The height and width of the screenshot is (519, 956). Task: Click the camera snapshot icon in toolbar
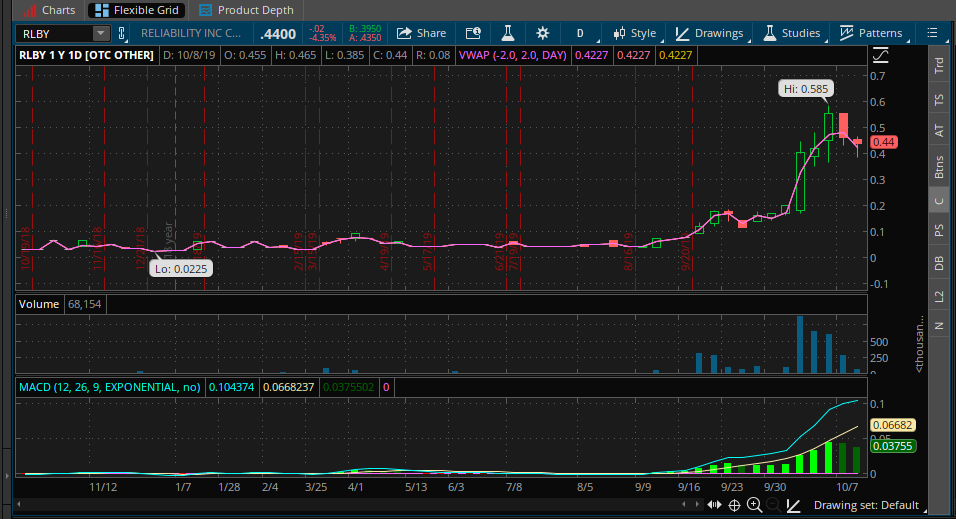pyautogui.click(x=475, y=33)
